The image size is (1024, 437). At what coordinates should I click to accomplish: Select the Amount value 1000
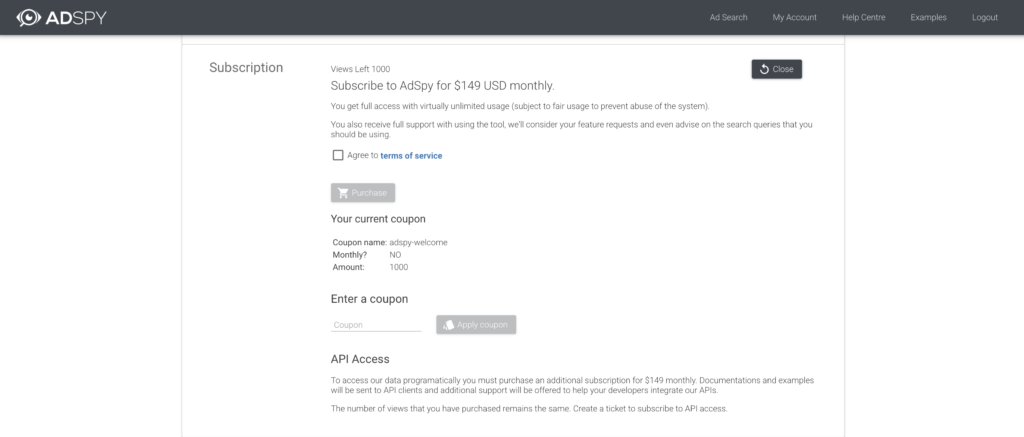[398, 267]
